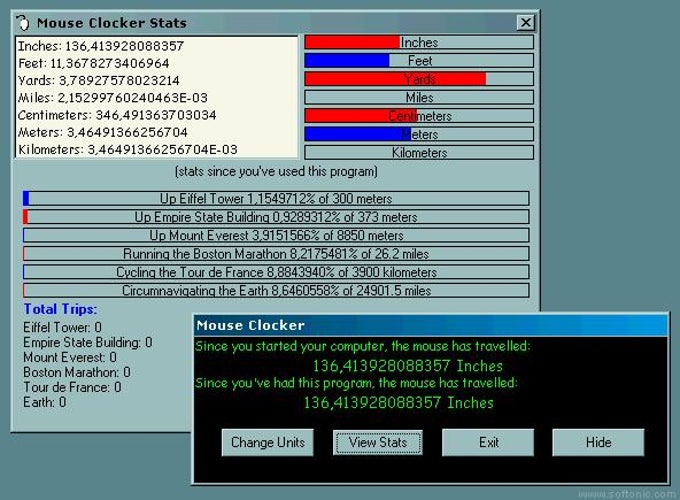Select the Meters value line in the stats list
680x500 pixels.
click(x=102, y=132)
